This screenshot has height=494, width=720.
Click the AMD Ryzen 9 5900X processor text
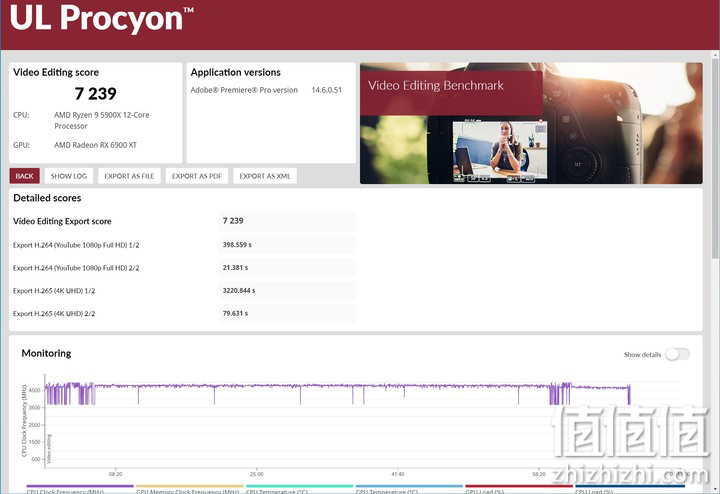(x=101, y=120)
